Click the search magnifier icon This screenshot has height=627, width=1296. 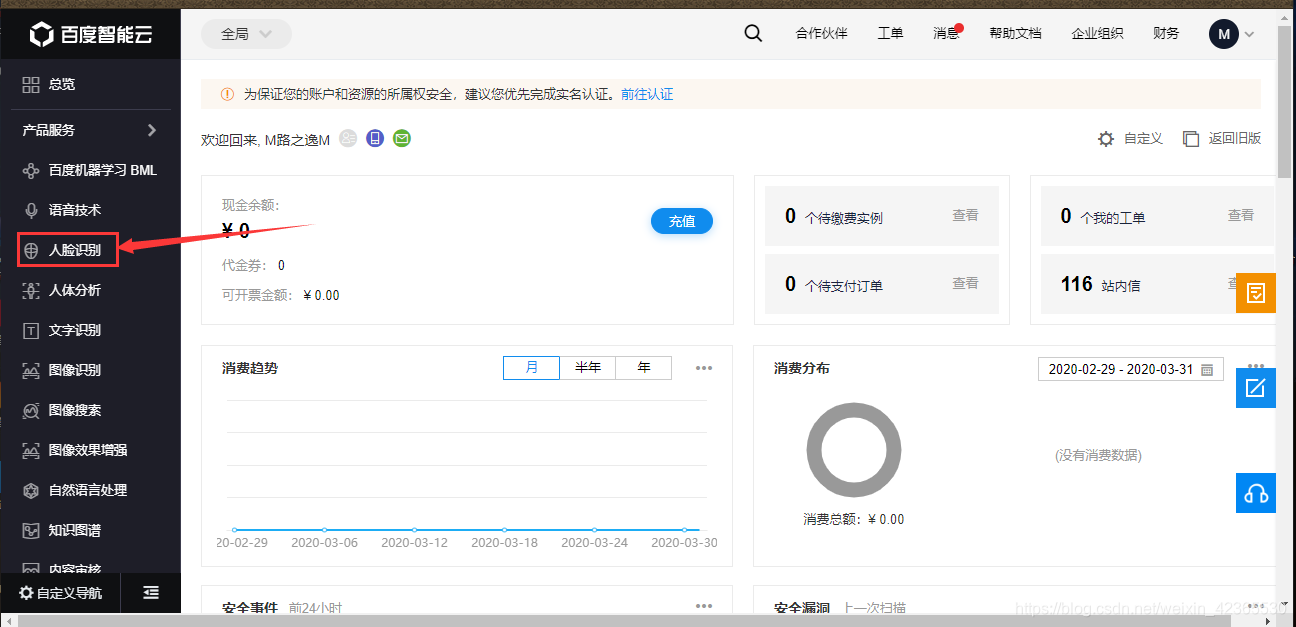[x=753, y=33]
